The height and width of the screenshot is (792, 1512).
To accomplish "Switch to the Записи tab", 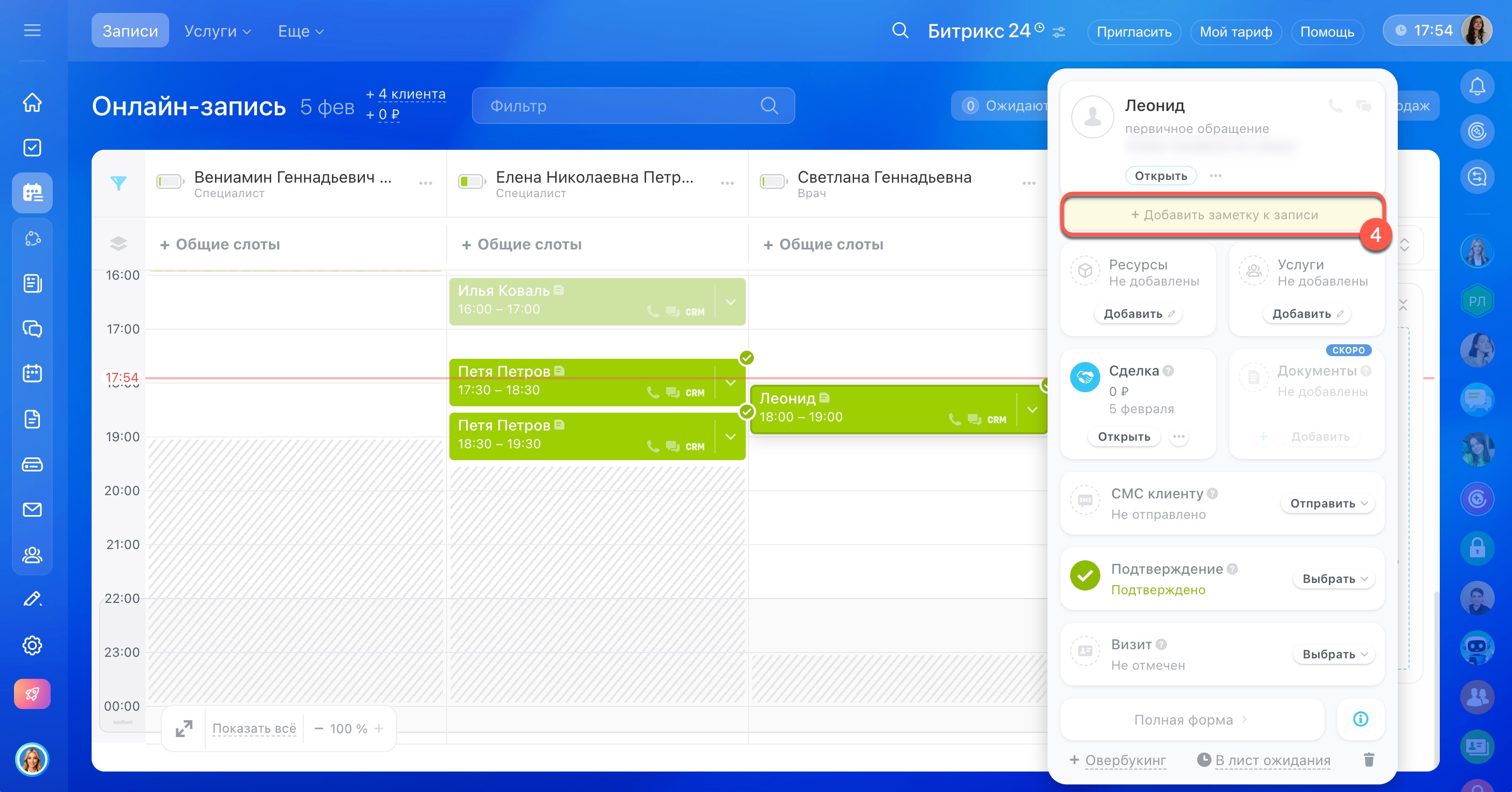I will tap(130, 31).
